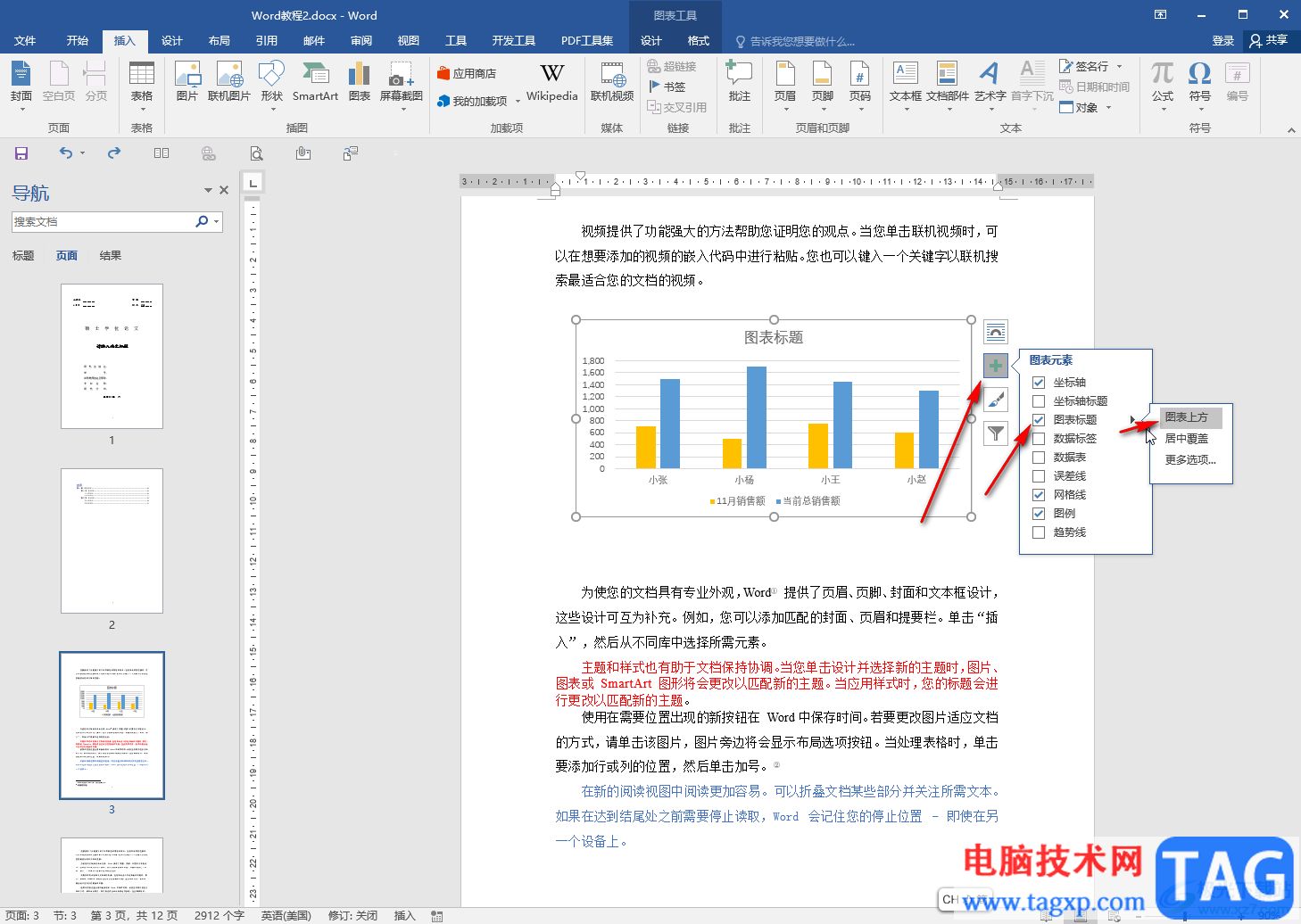Open the search box dropdown arrow
The width and height of the screenshot is (1301, 924).
(216, 222)
